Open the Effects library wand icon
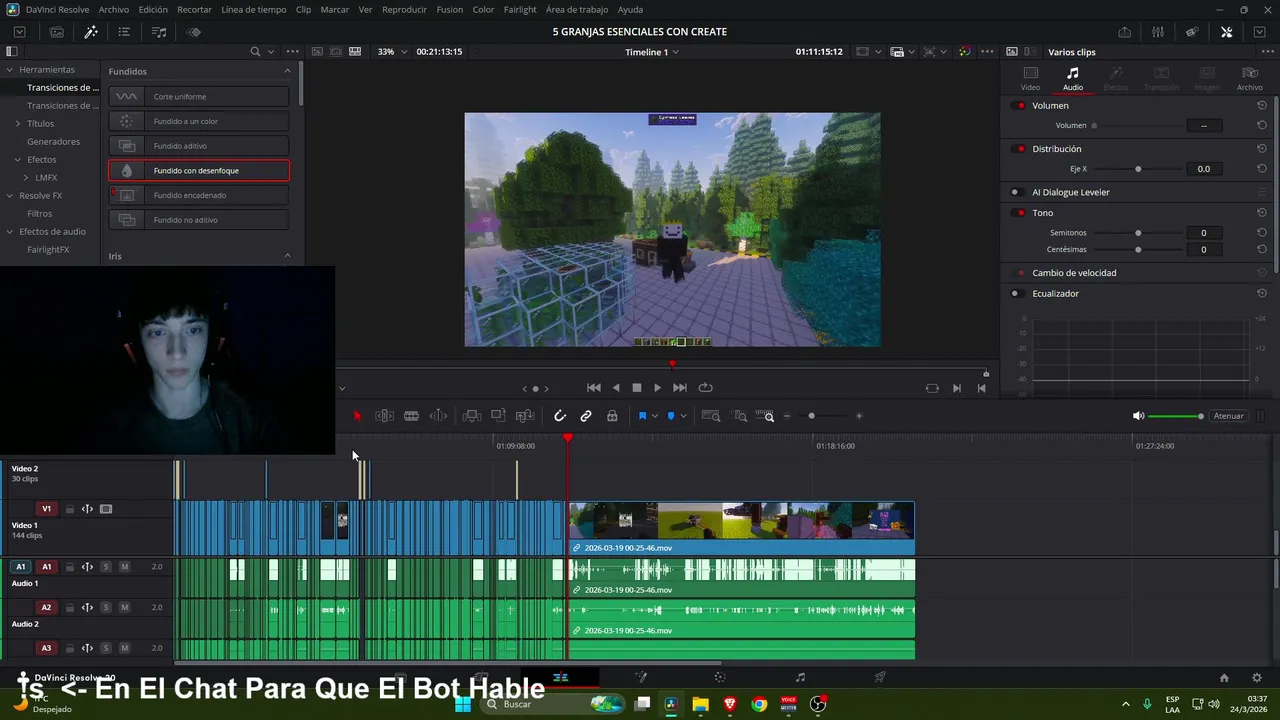This screenshot has height=720, width=1280. 91,32
